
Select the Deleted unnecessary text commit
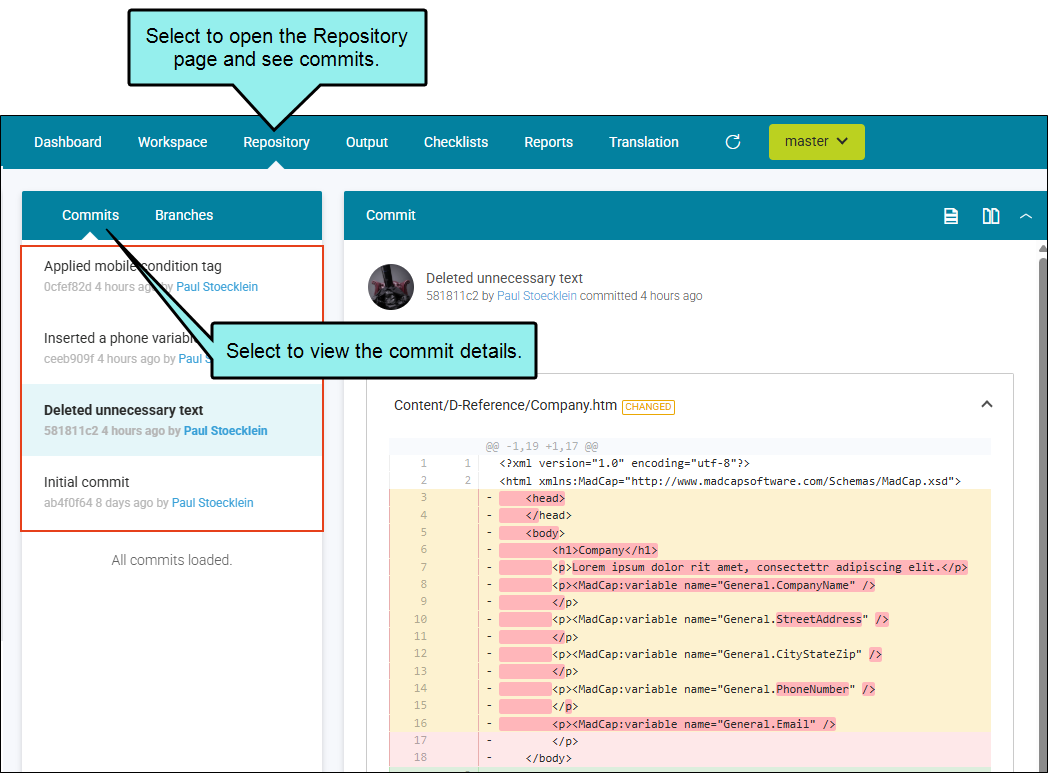[x=124, y=410]
